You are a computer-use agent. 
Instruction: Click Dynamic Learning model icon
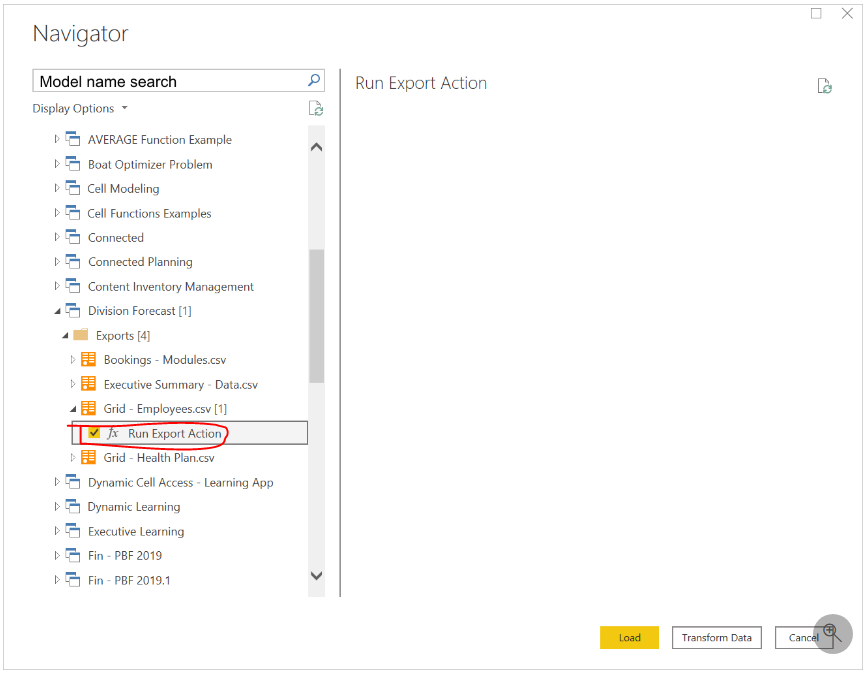tap(73, 506)
